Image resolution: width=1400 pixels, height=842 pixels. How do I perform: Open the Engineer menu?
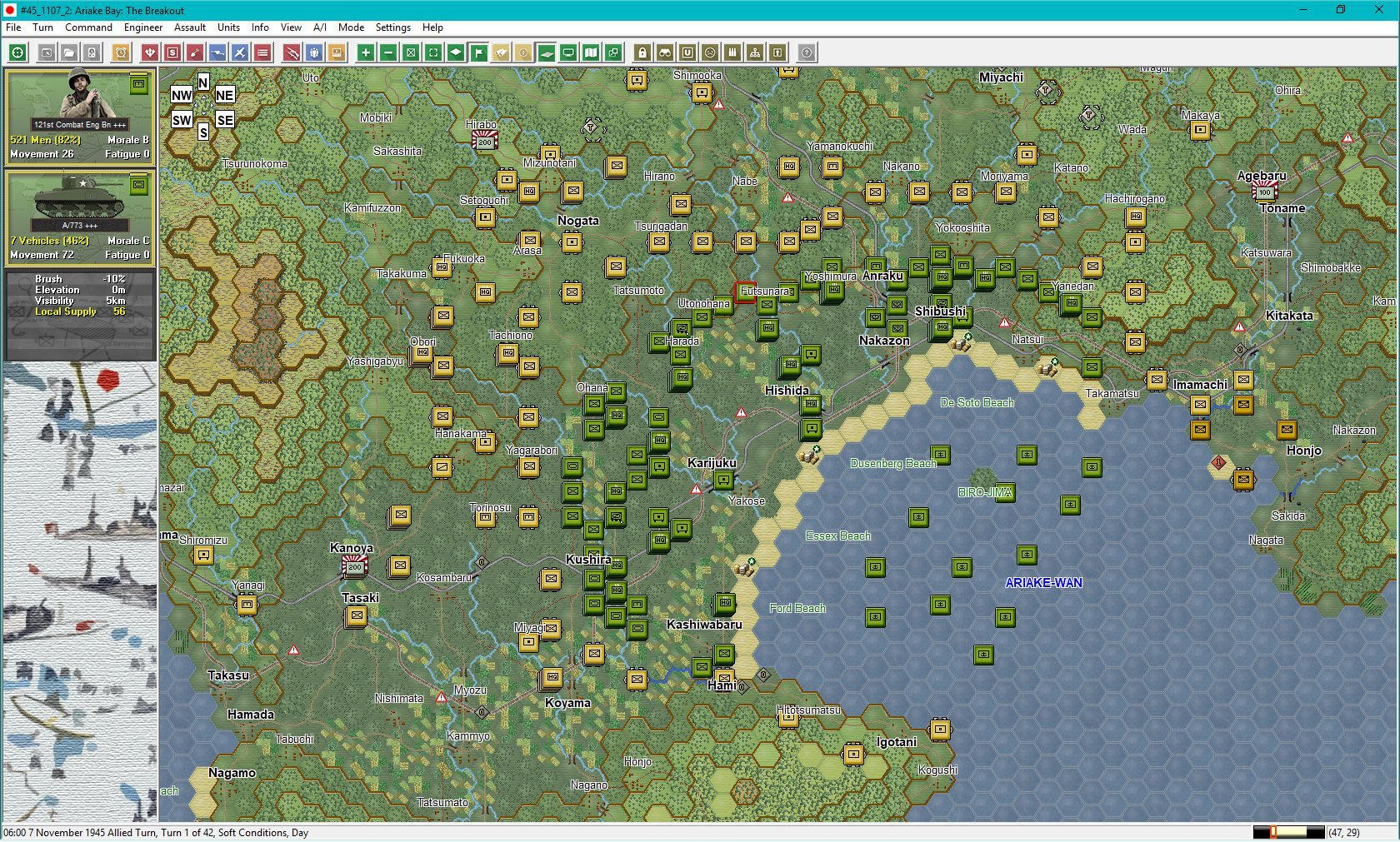[x=143, y=27]
